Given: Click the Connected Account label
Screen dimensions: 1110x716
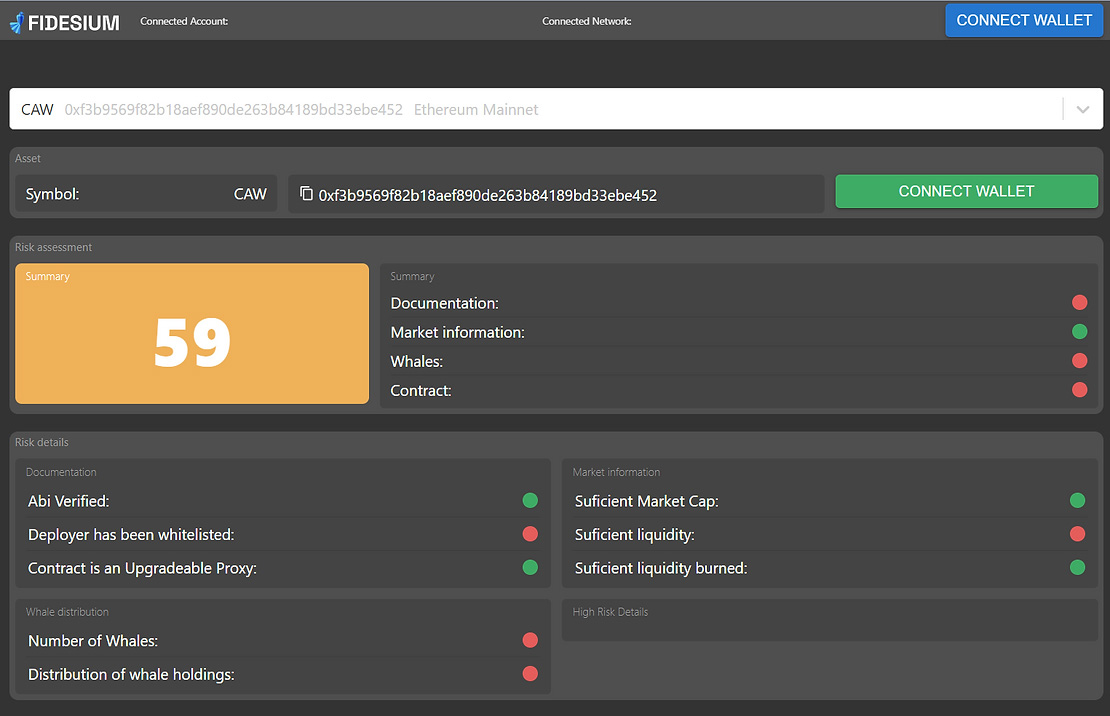Looking at the screenshot, I should pyautogui.click(x=184, y=21).
